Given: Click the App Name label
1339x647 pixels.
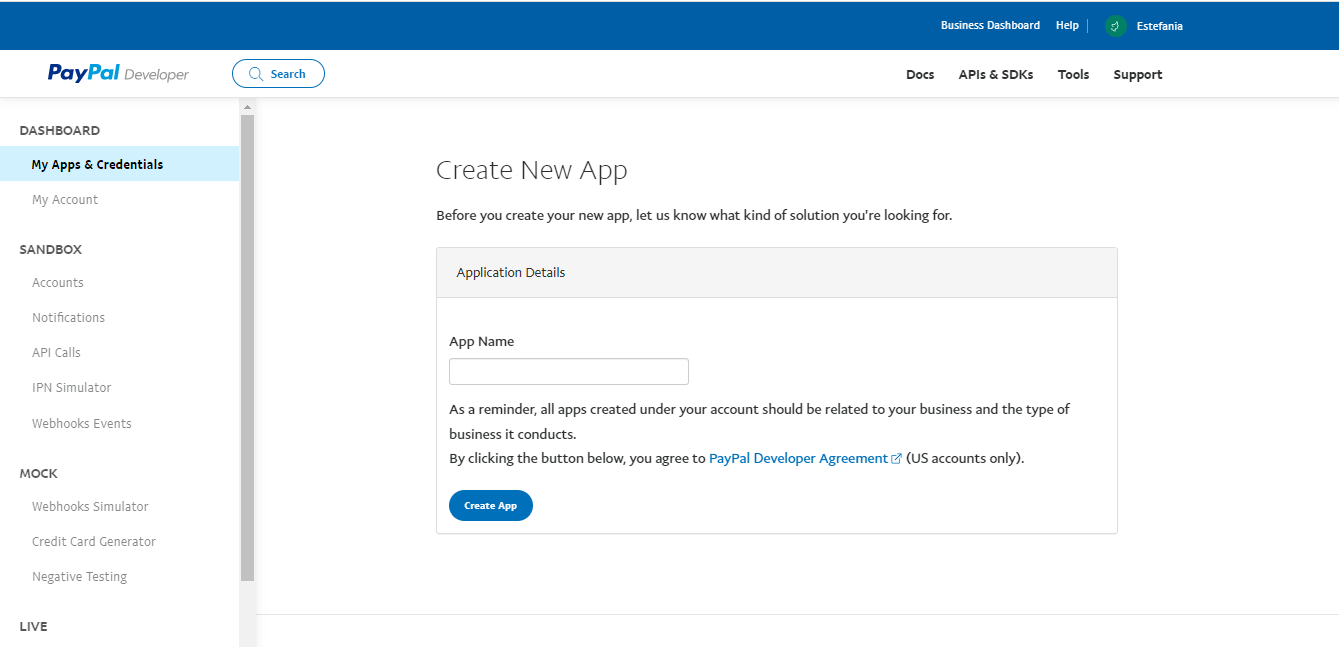Looking at the screenshot, I should [482, 342].
